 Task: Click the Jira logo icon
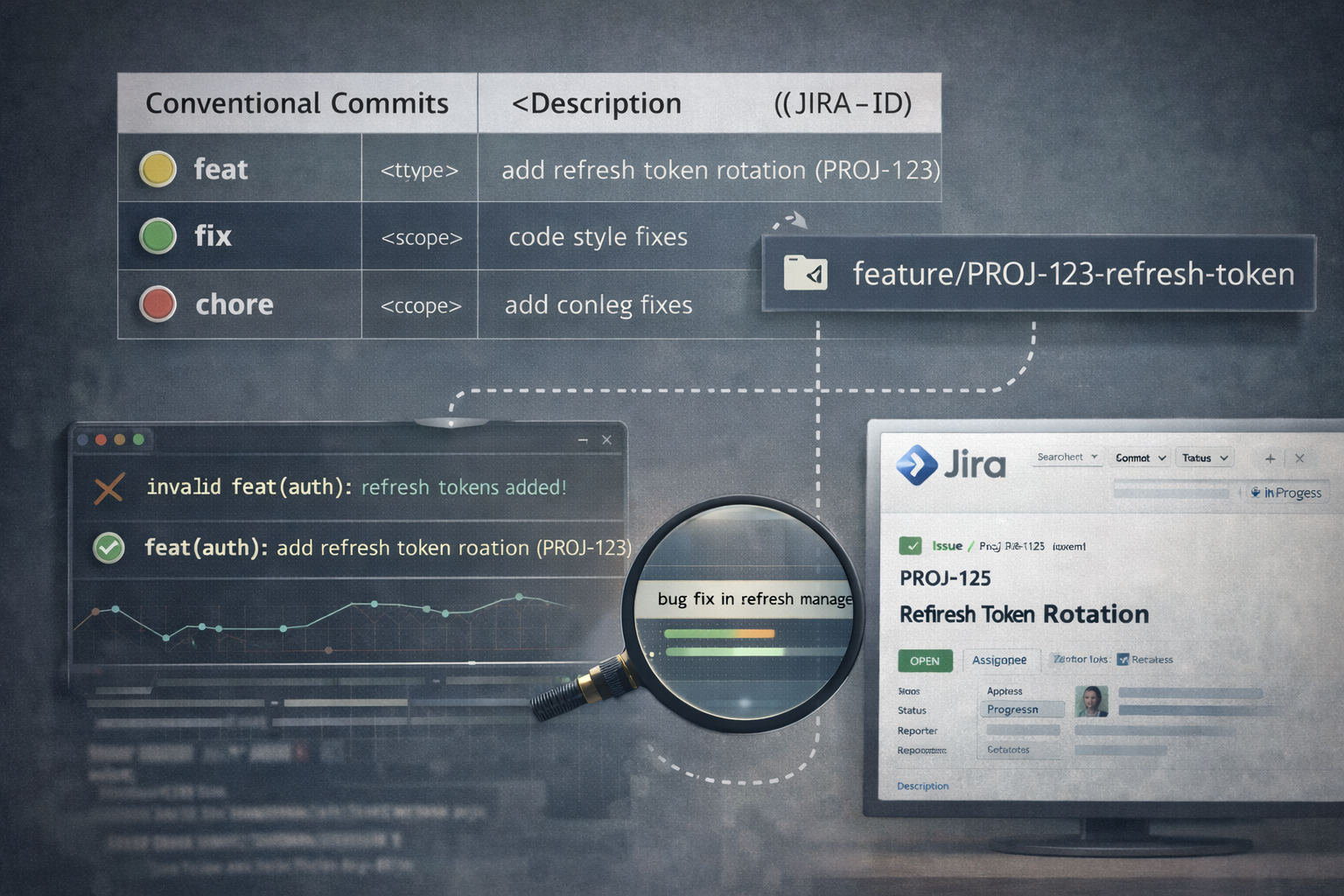[x=917, y=465]
